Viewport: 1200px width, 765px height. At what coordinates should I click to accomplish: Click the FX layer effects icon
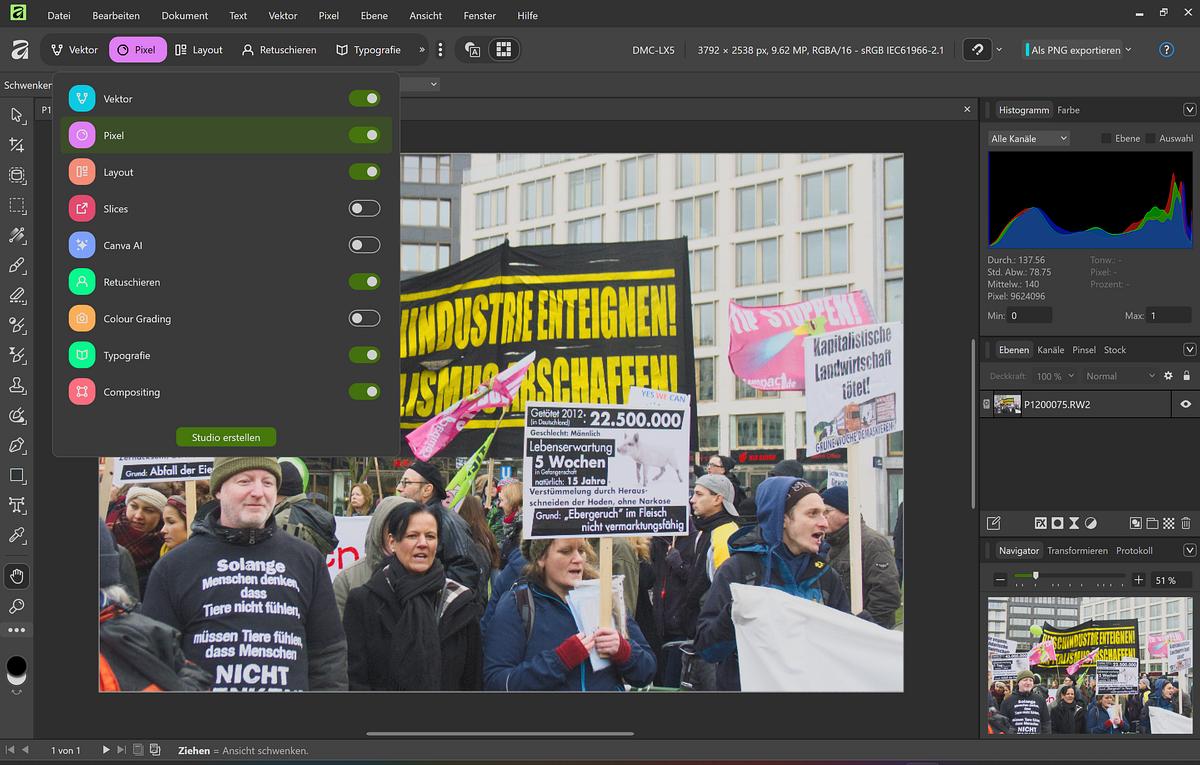pos(1040,523)
